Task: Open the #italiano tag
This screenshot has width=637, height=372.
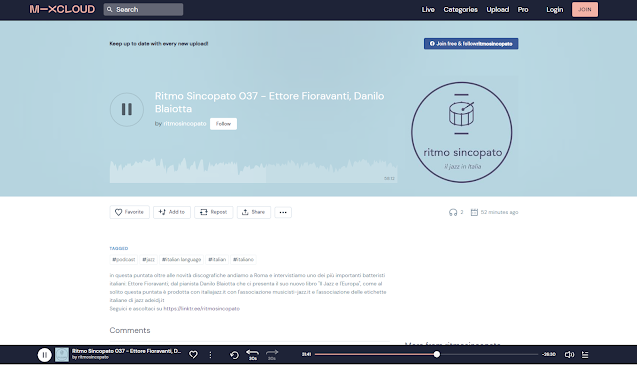Action: coord(243,260)
